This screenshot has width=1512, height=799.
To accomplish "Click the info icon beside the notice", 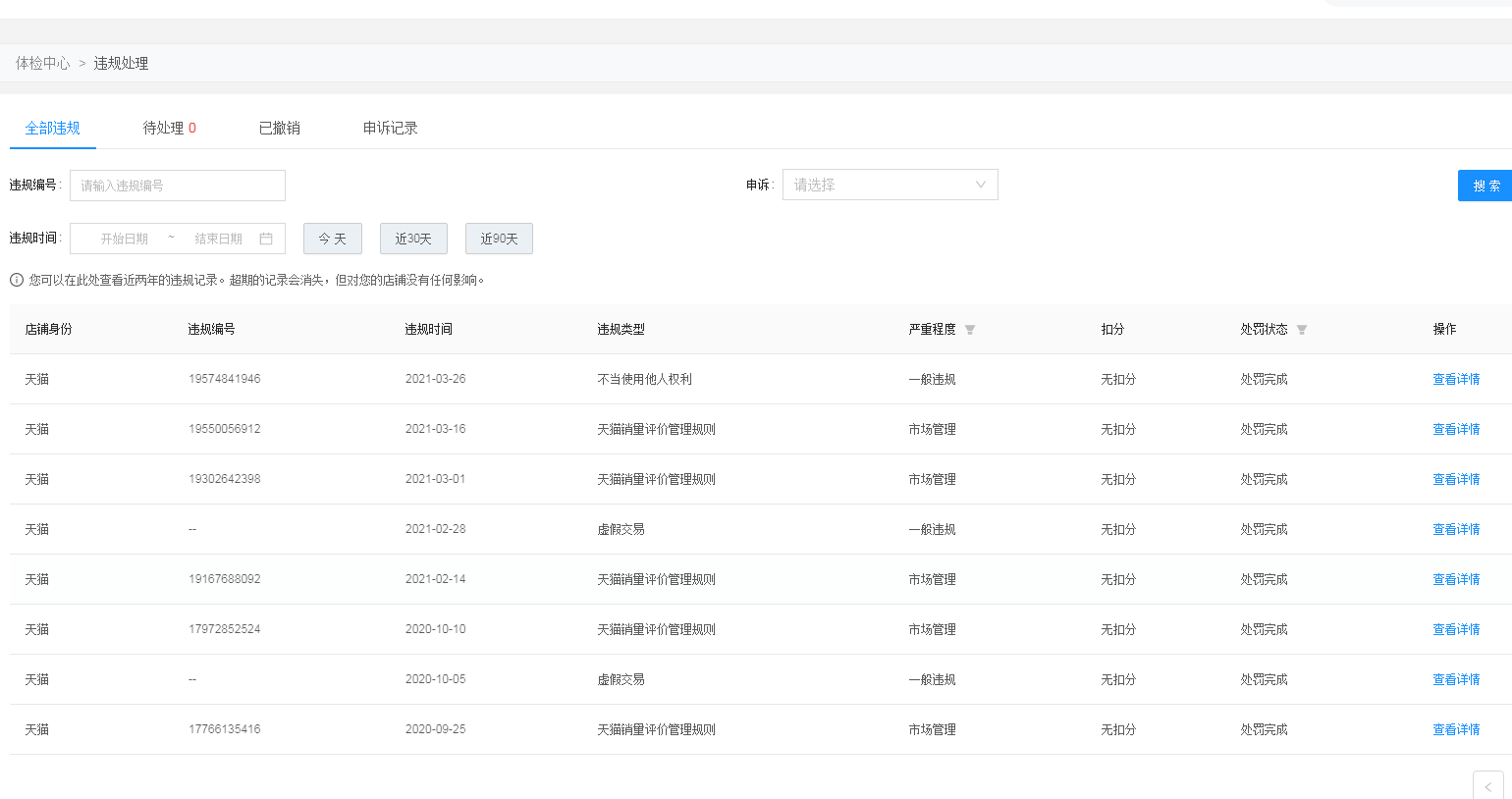I will 17,280.
